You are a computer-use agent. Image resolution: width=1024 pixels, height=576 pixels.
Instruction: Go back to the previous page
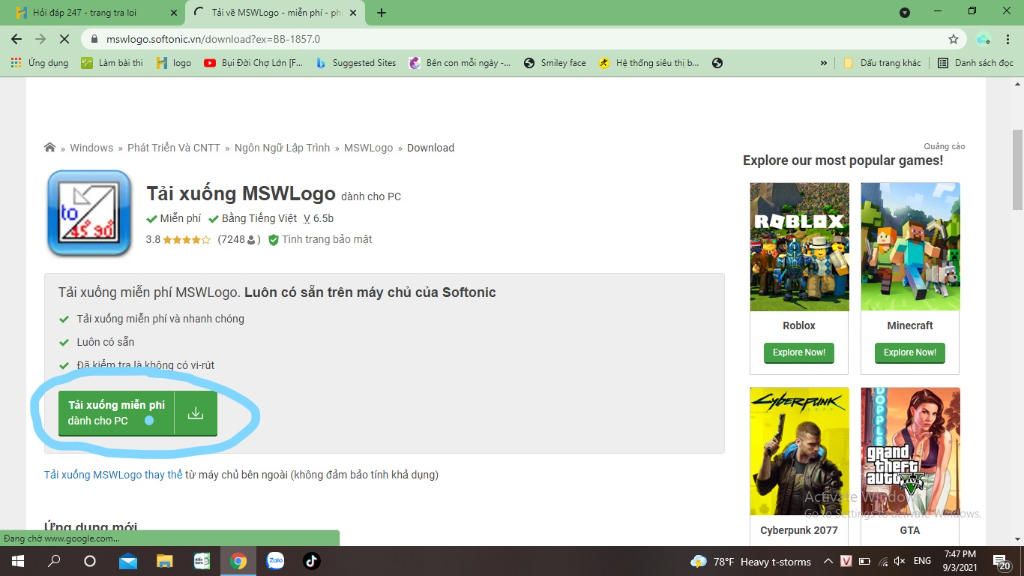(17, 39)
